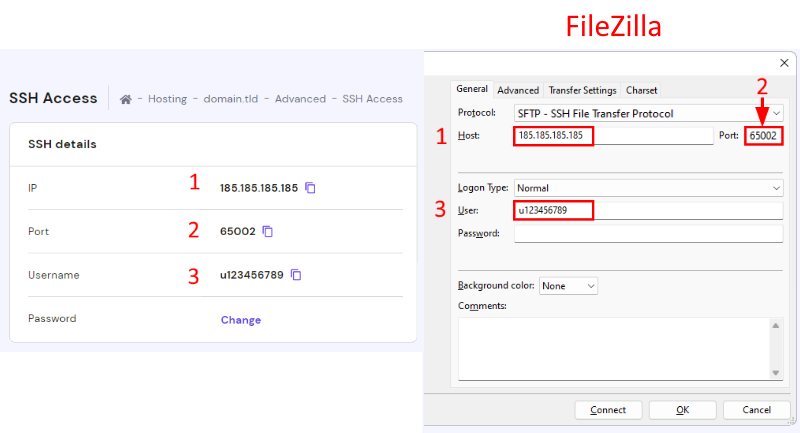Click the Cancel button
This screenshot has height=433, width=800.
click(x=756, y=410)
